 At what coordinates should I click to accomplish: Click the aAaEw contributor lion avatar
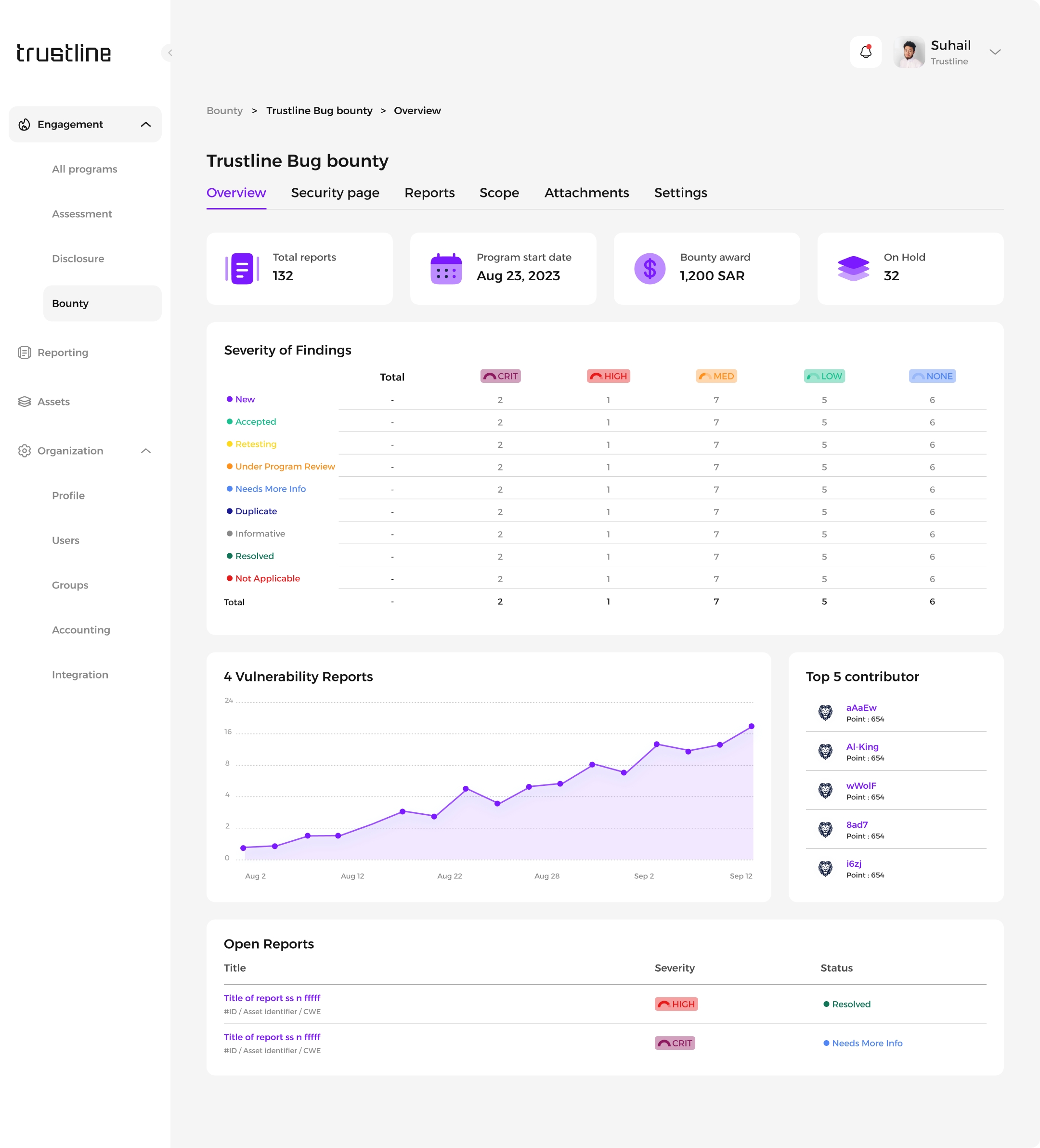[x=825, y=712]
